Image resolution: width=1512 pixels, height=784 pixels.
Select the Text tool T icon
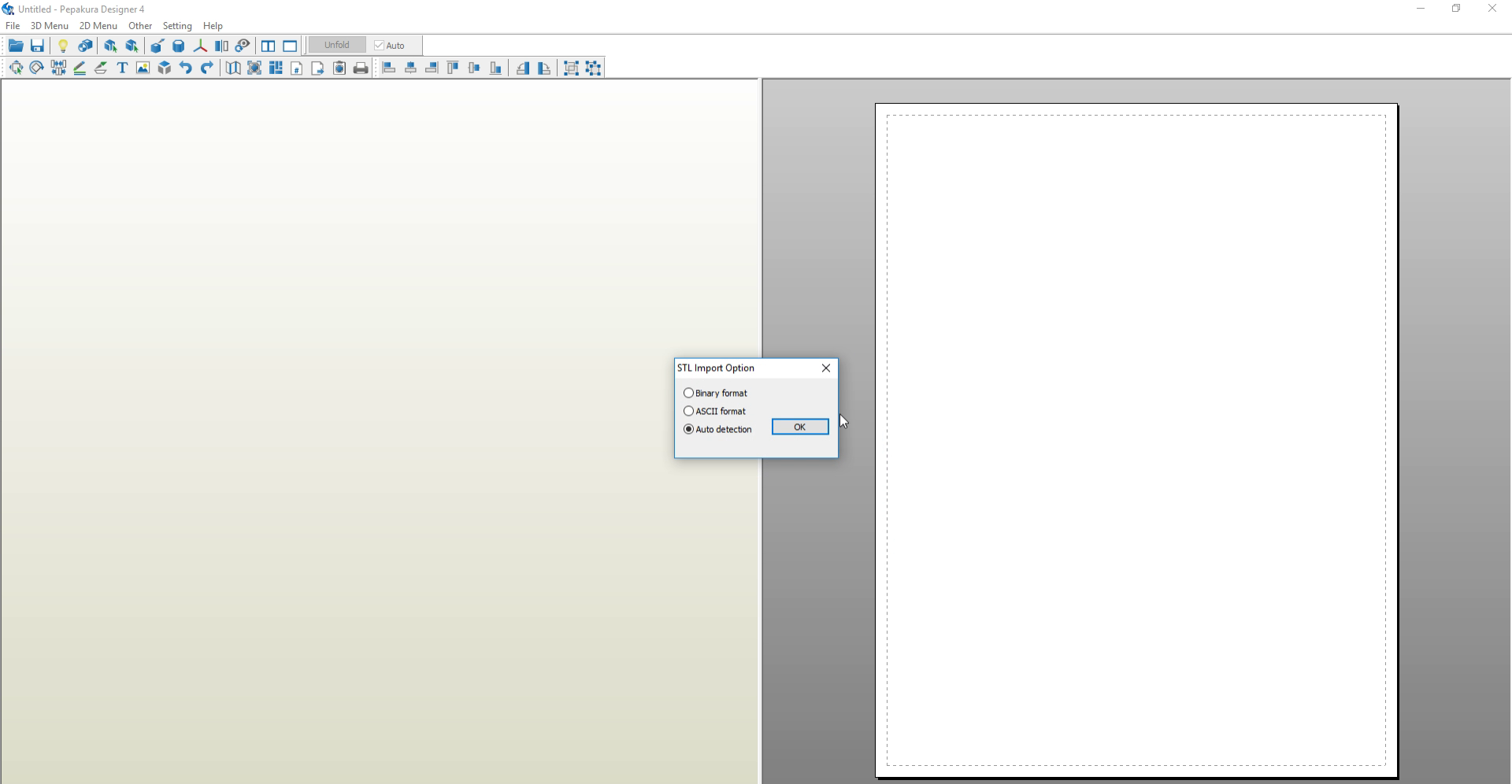coord(122,68)
